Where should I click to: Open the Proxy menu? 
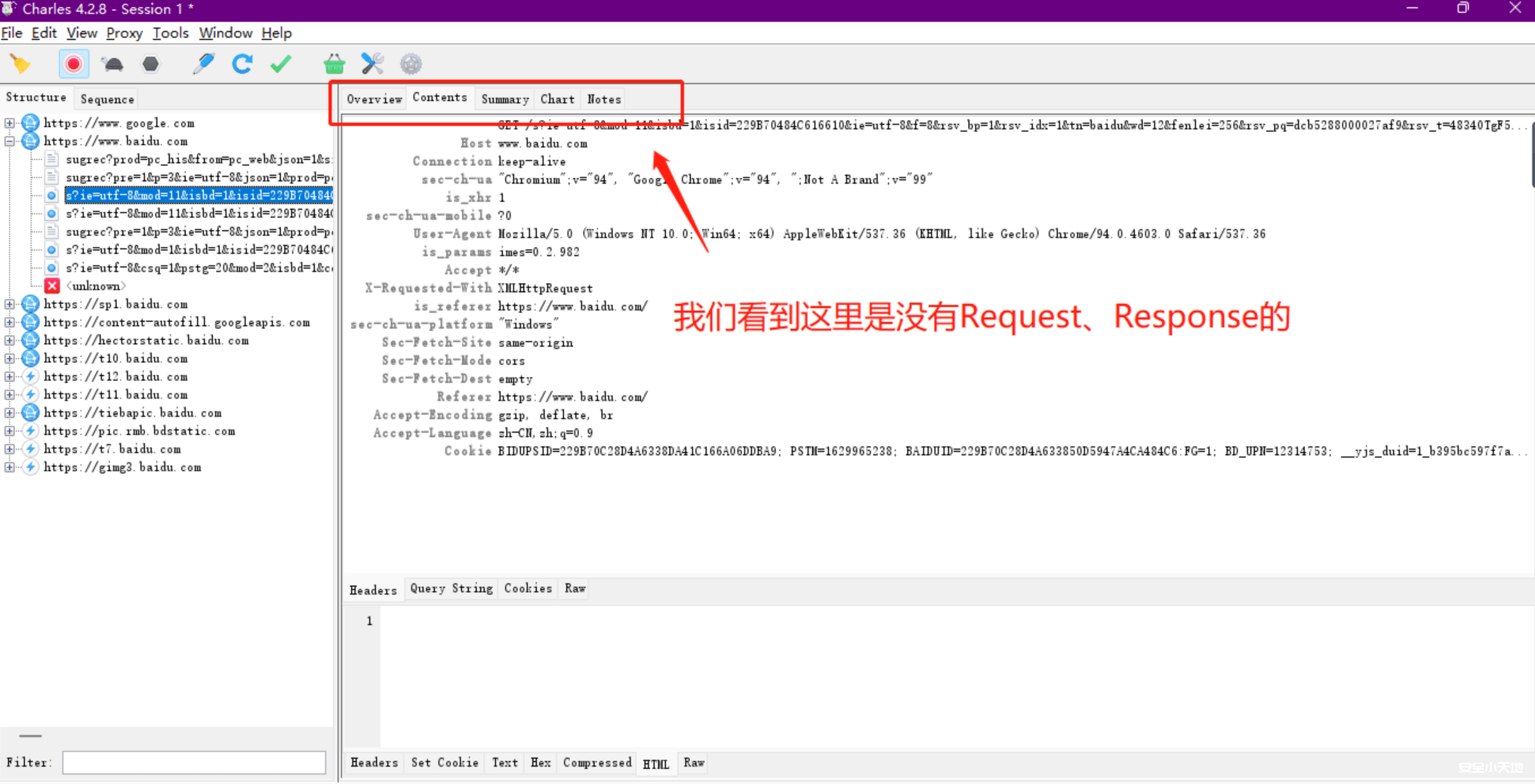point(124,33)
